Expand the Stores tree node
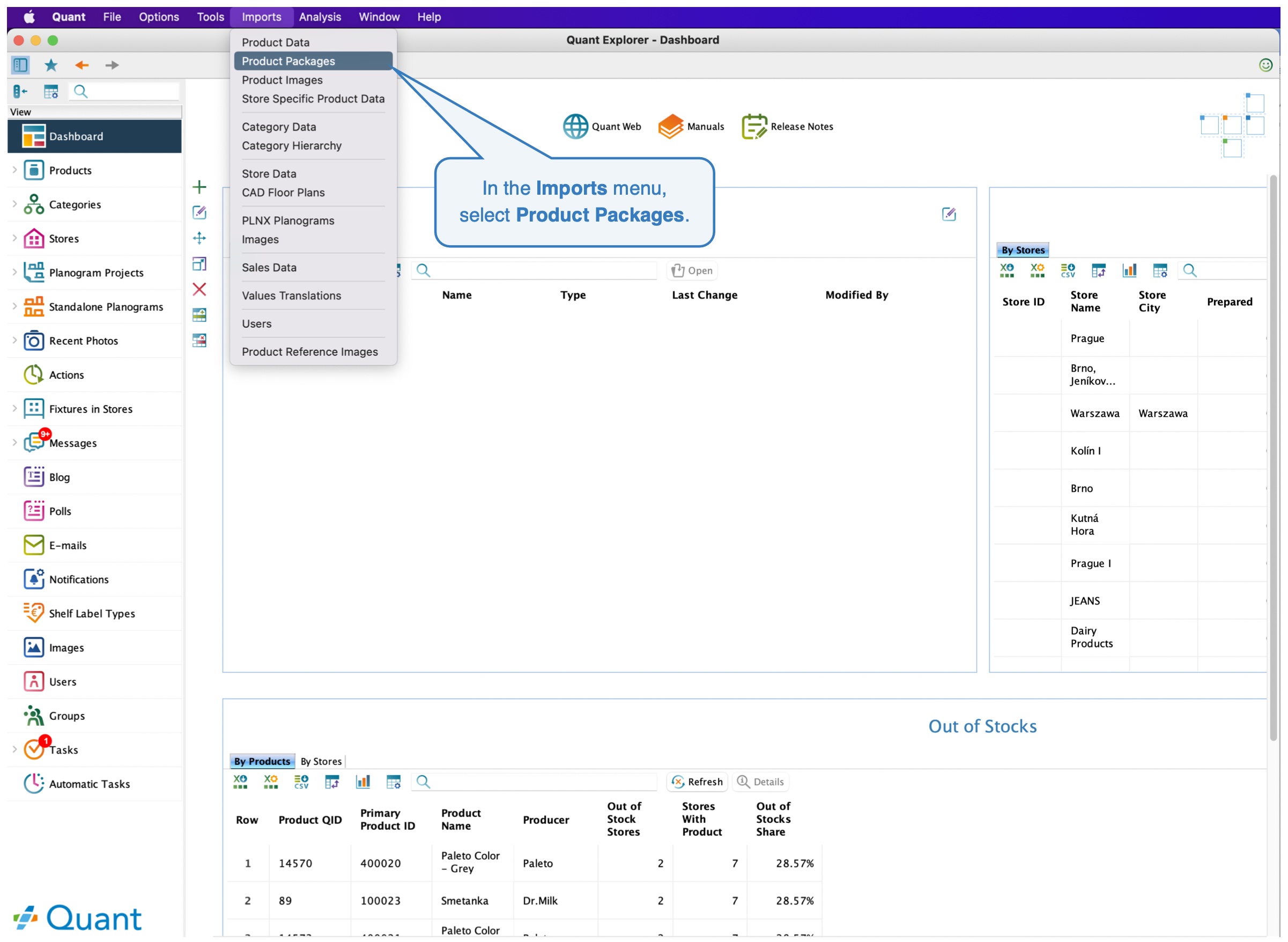 [x=15, y=238]
